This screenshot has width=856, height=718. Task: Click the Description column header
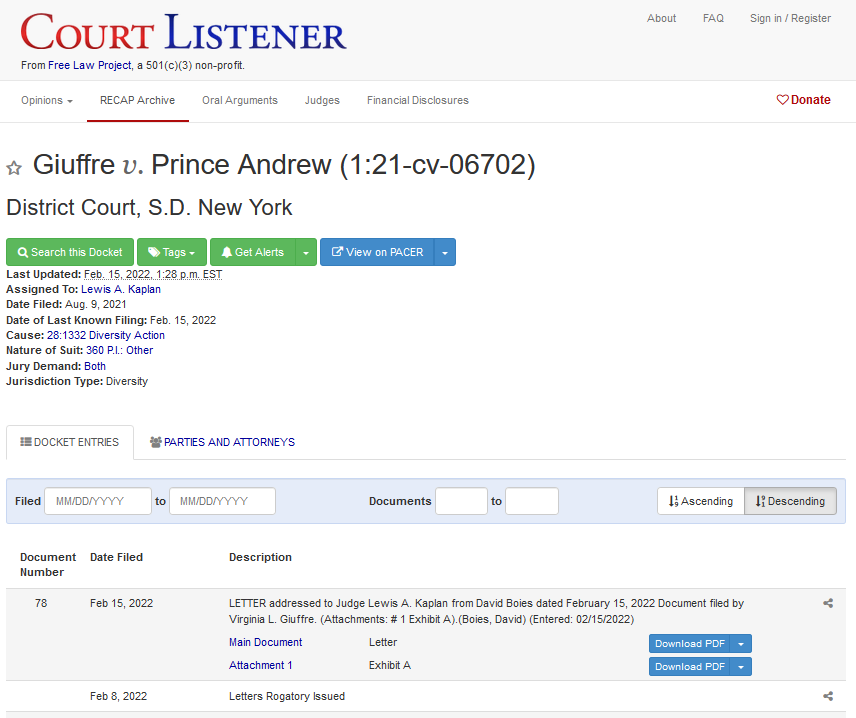coord(260,557)
